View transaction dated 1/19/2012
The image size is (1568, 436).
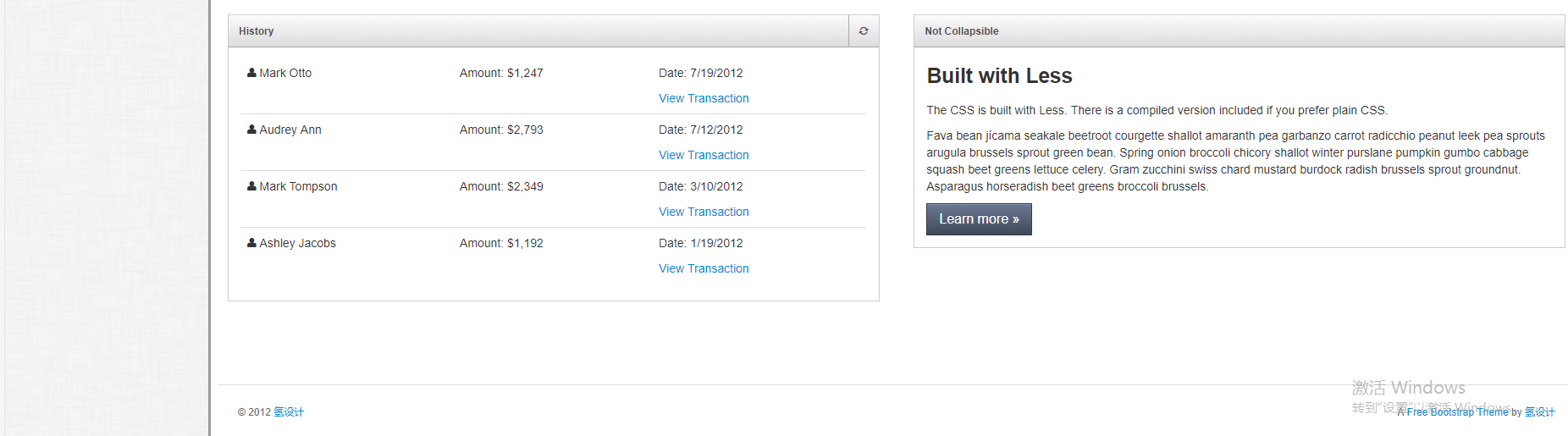(x=704, y=268)
